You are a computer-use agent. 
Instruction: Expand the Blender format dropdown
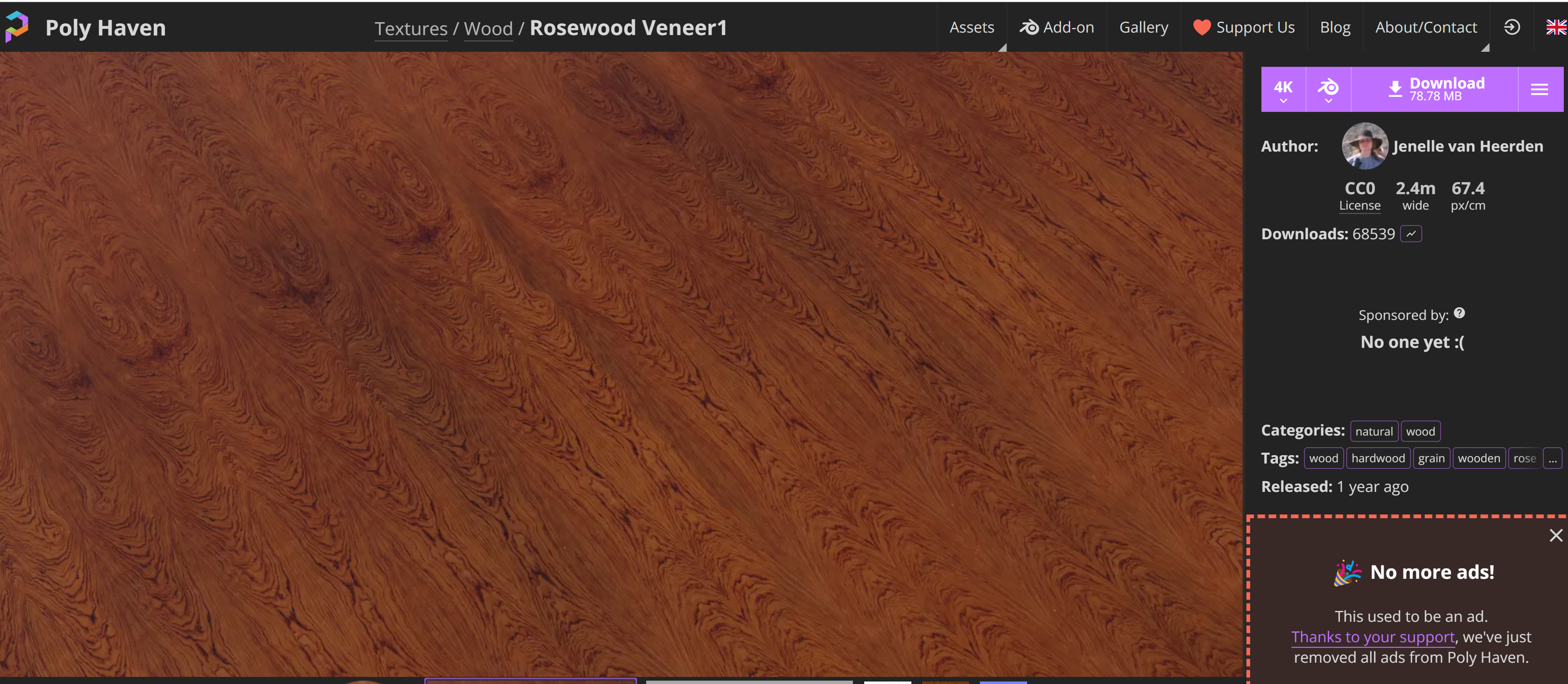click(1328, 89)
